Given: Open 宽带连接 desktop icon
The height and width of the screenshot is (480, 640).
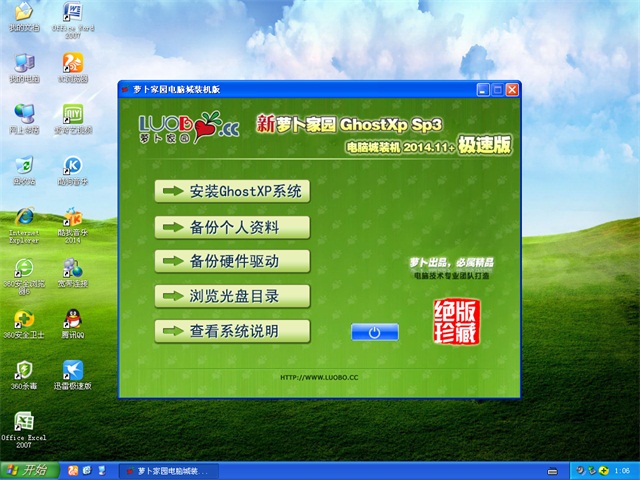Looking at the screenshot, I should 72,268.
